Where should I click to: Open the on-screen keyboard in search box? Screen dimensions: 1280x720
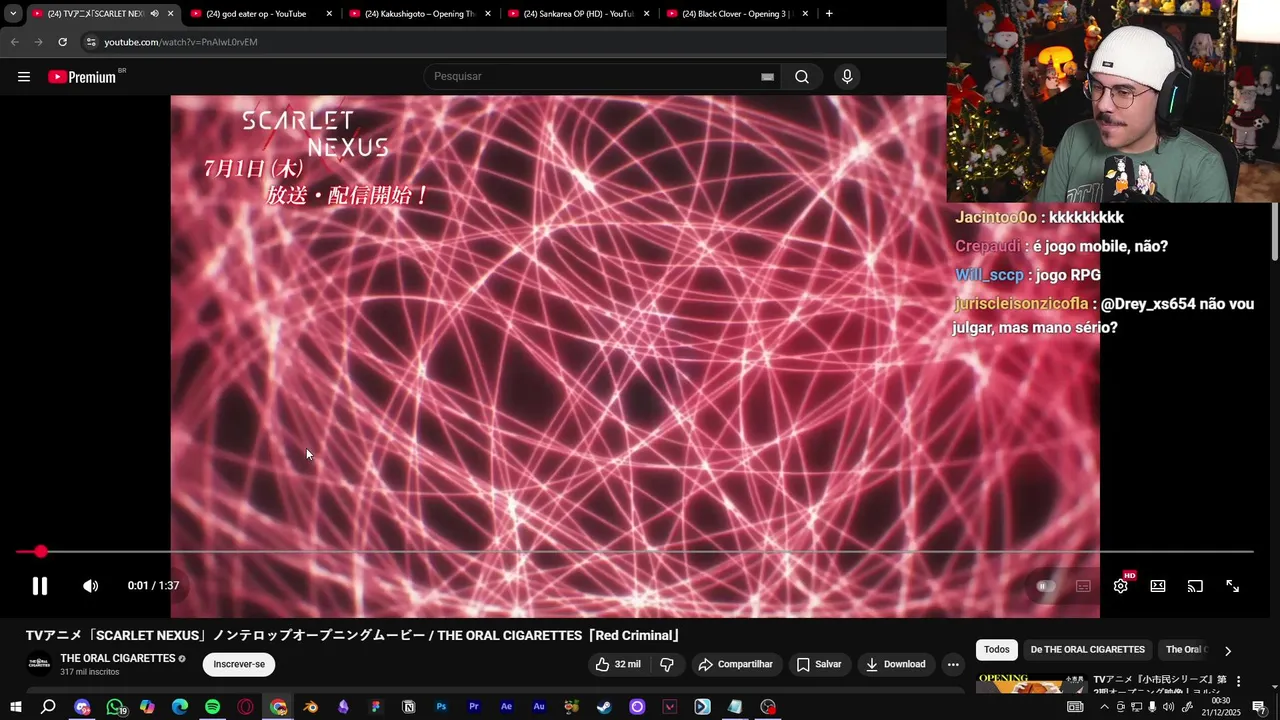767,77
